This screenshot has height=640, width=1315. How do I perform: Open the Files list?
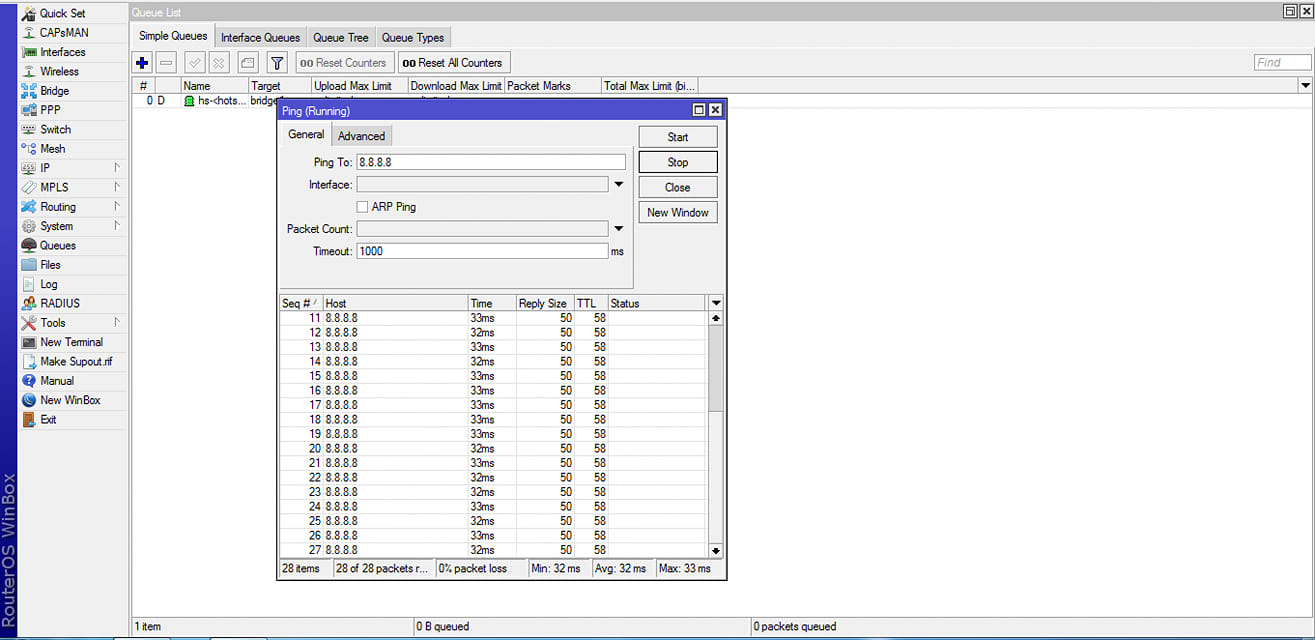pos(50,265)
